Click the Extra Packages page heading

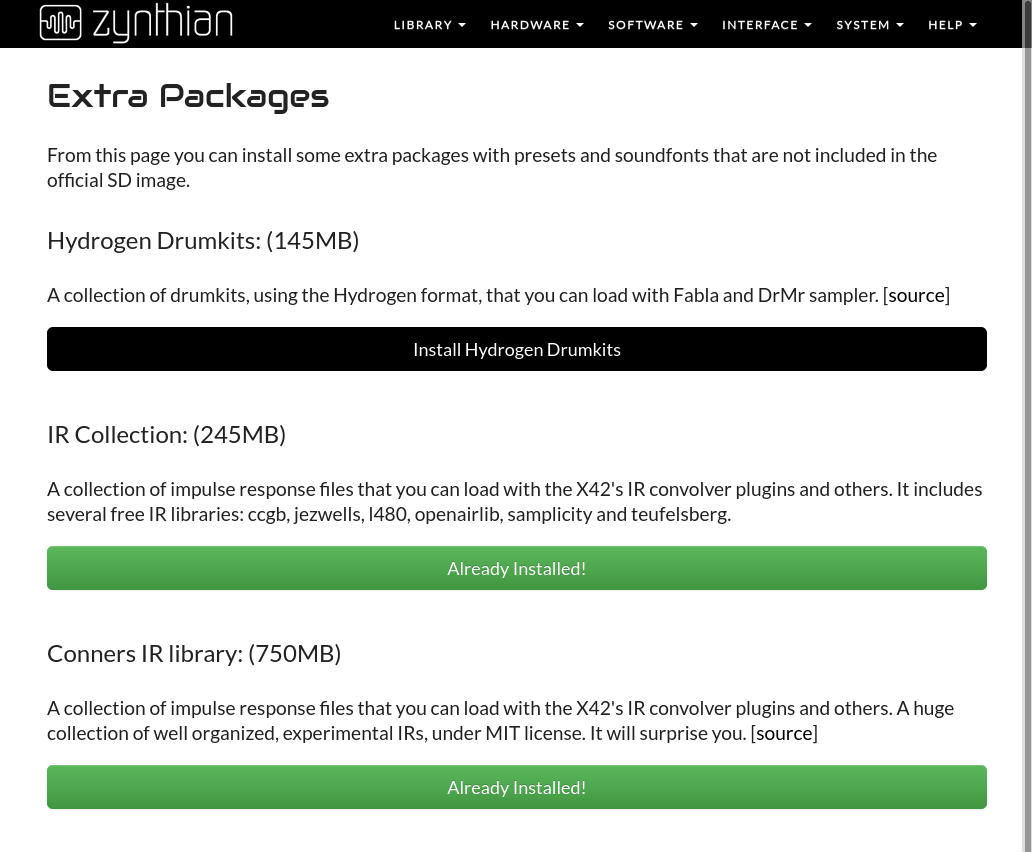[188, 96]
